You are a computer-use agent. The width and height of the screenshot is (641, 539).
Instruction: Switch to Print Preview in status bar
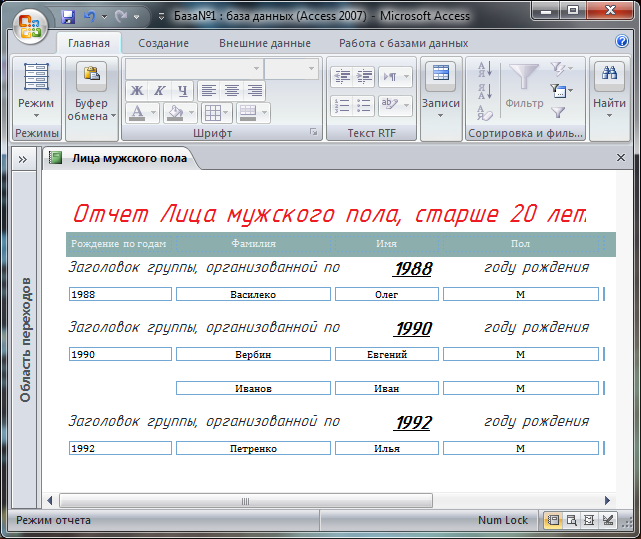coord(571,520)
